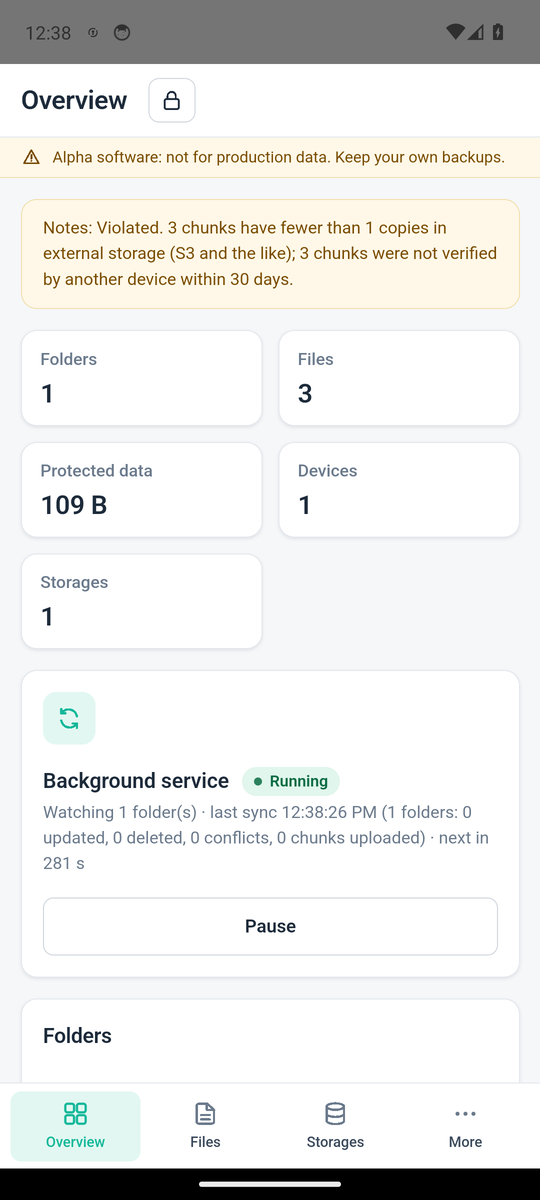
Task: Tap the round face notification icon in status bar
Action: point(122,32)
